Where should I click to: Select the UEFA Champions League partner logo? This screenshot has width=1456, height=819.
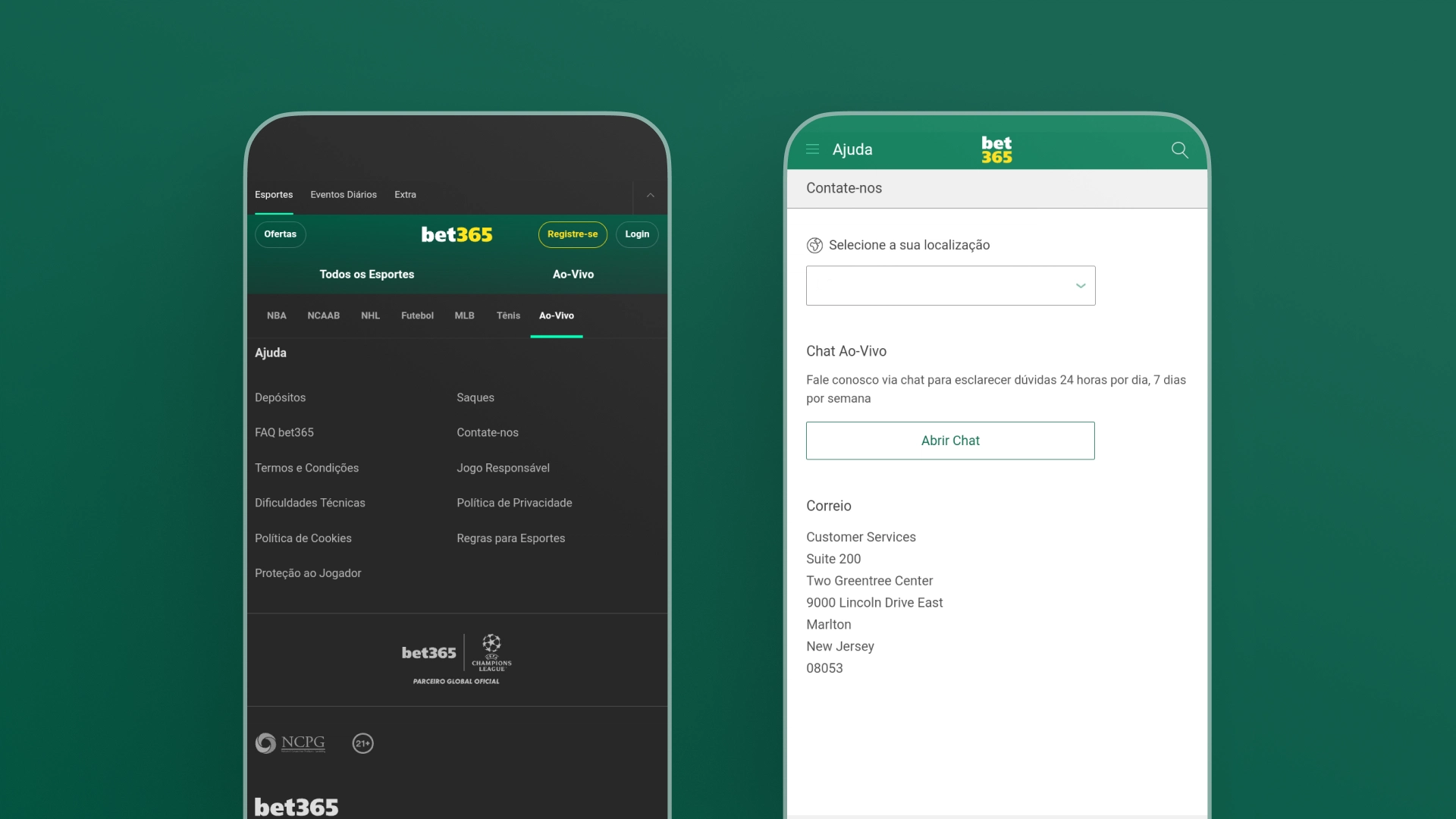point(491,652)
